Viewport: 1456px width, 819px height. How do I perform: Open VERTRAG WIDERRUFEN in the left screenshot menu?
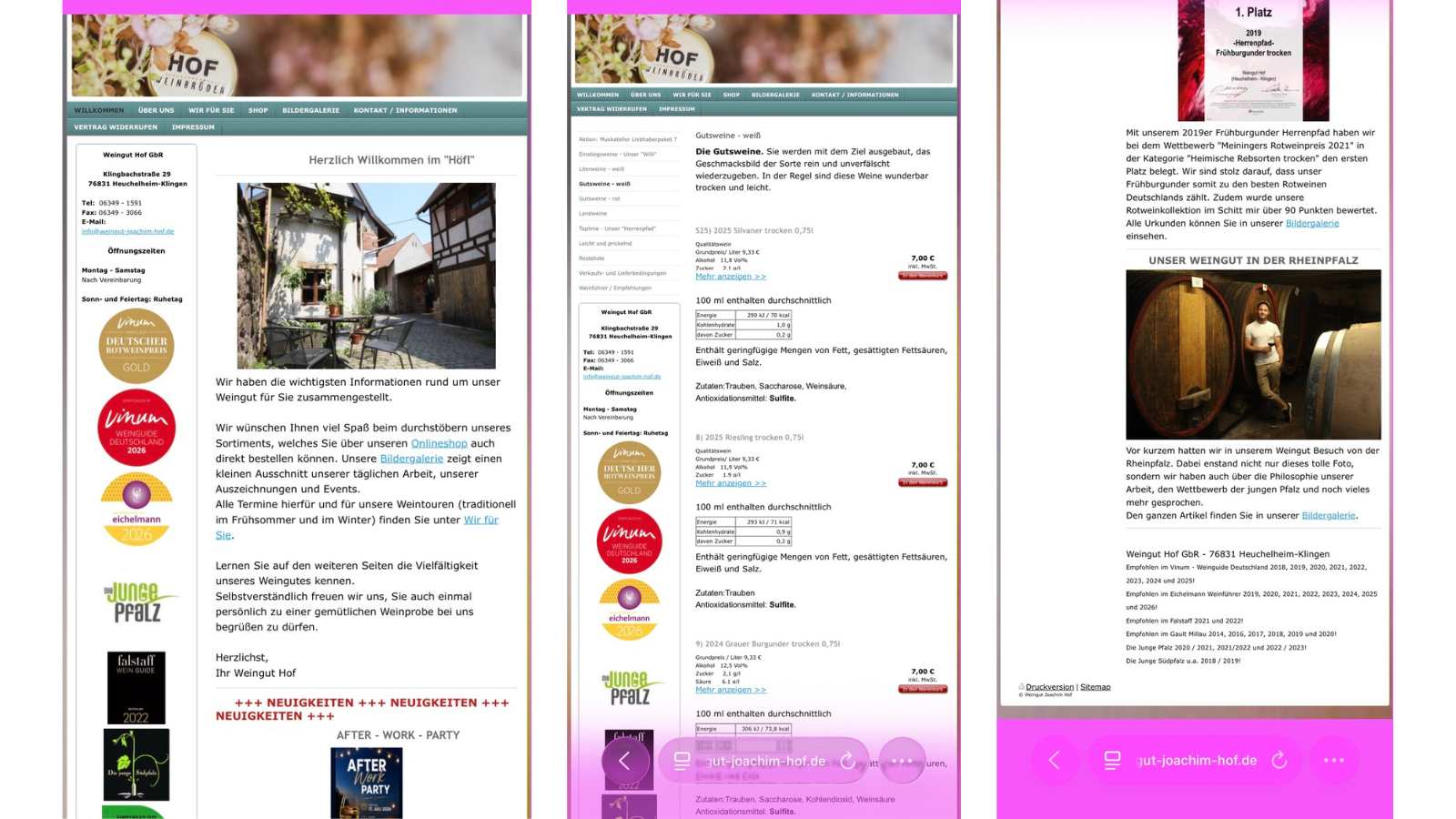[x=116, y=127]
